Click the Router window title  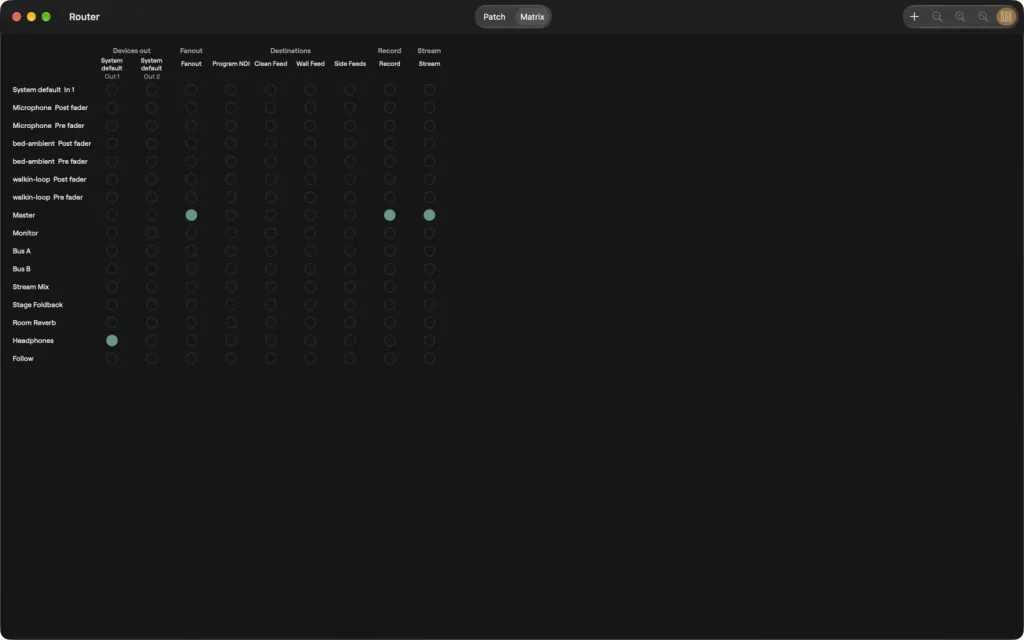tap(84, 17)
